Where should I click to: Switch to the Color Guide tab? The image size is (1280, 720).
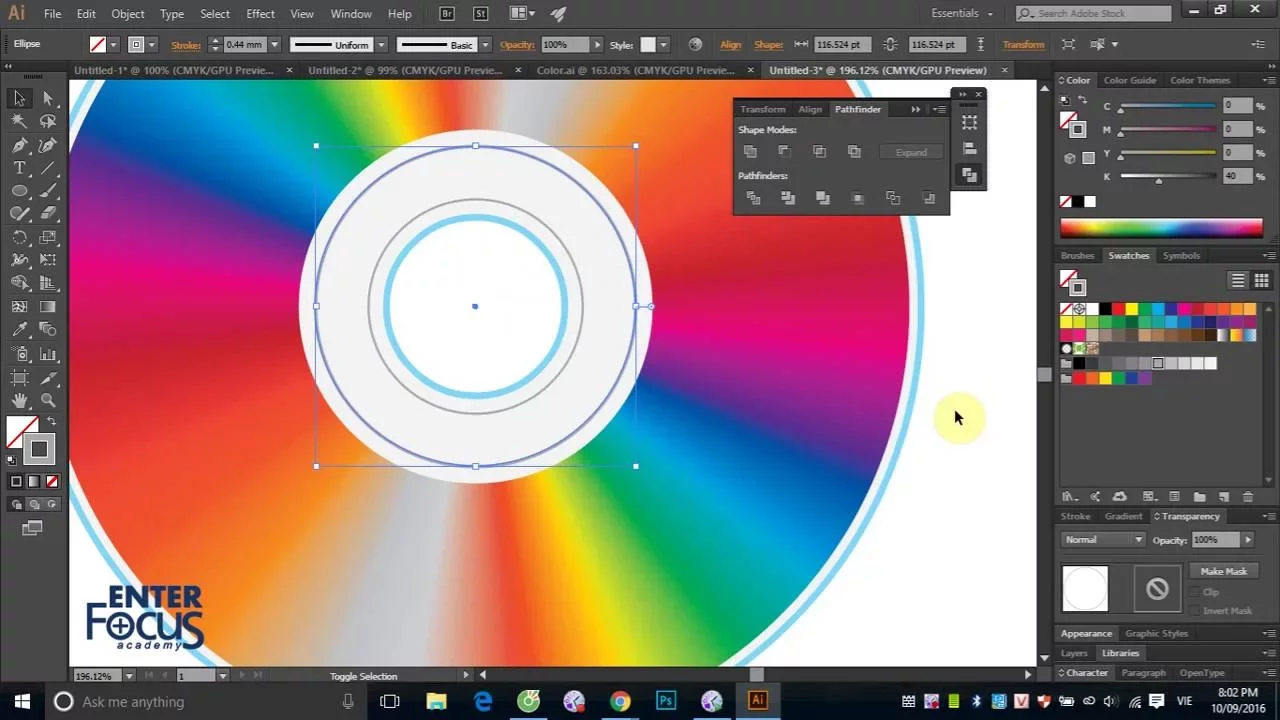point(1130,80)
